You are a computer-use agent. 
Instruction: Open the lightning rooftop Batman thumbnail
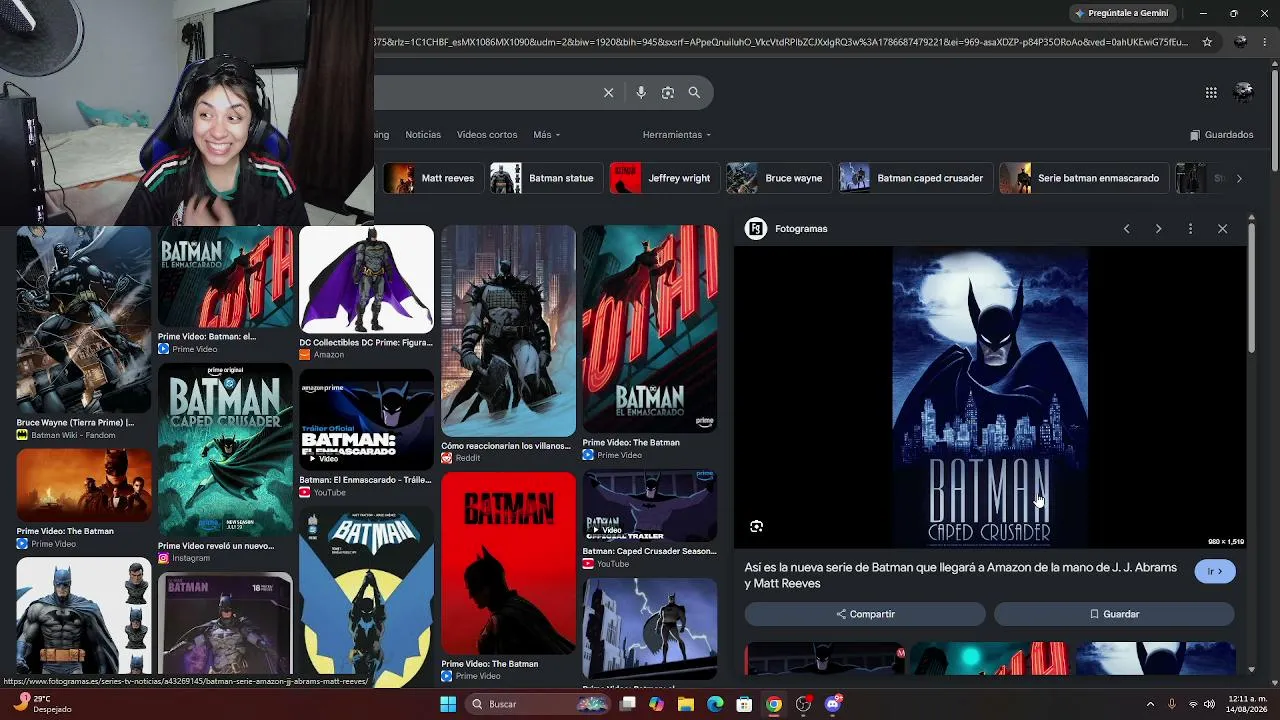pos(650,629)
